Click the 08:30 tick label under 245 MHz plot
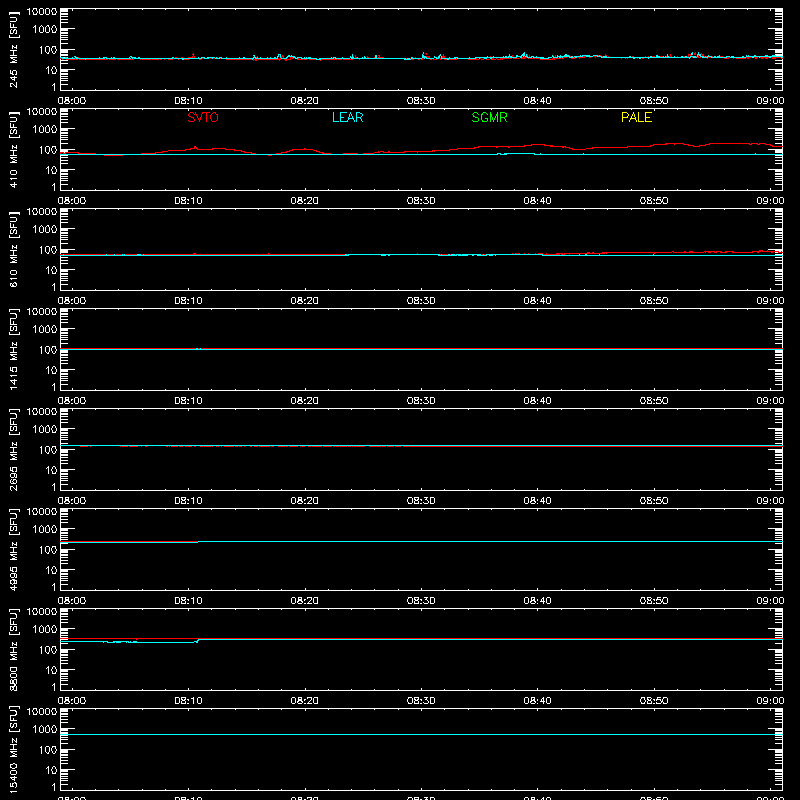Viewport: 800px width, 800px height. (421, 101)
